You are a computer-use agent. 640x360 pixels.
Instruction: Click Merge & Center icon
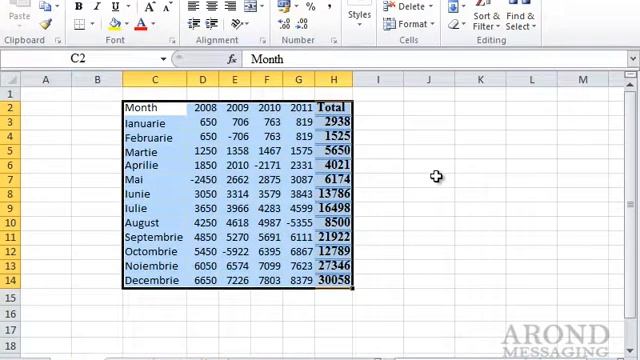pos(250,6)
